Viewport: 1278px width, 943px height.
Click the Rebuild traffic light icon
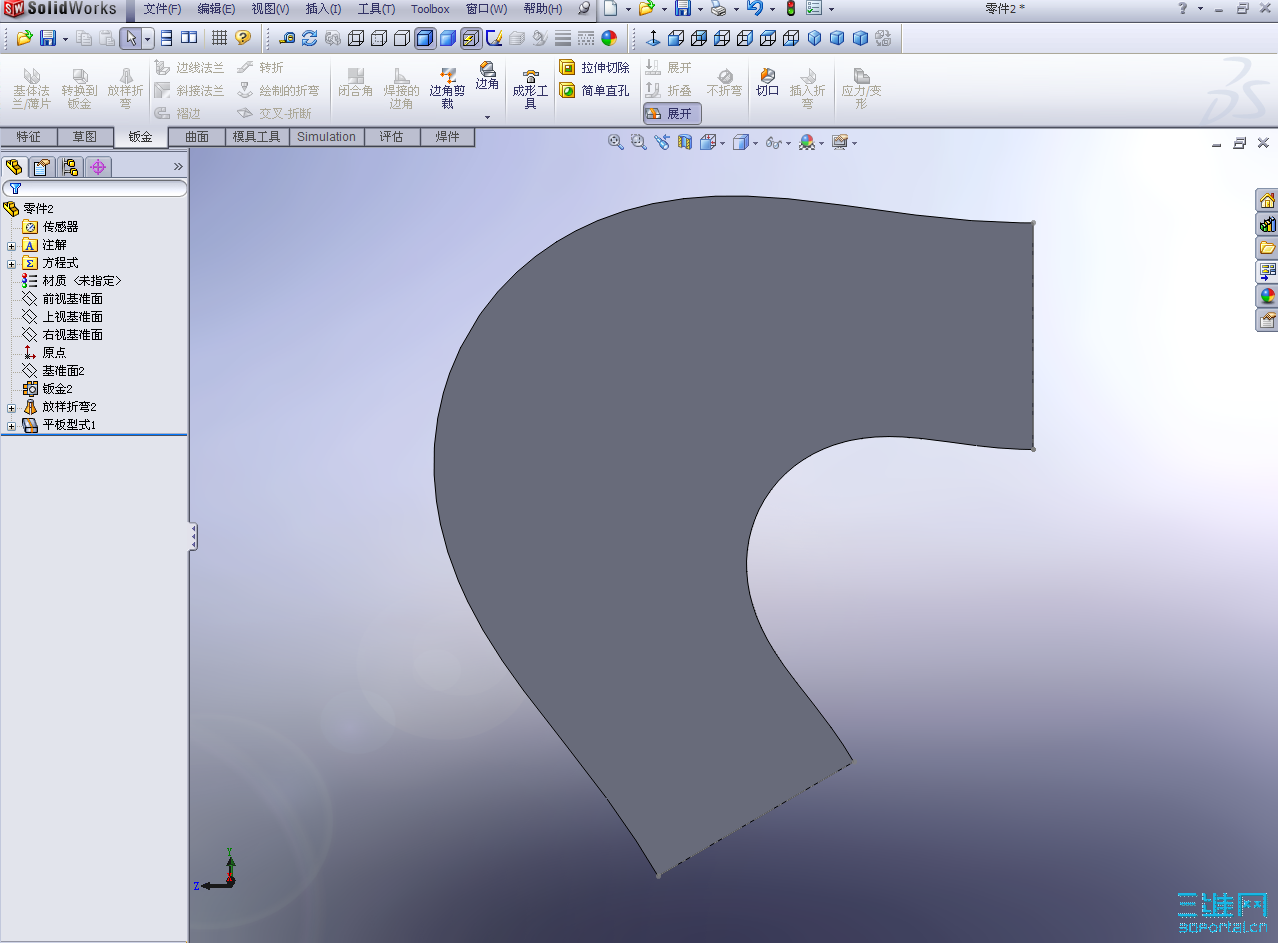click(x=790, y=8)
